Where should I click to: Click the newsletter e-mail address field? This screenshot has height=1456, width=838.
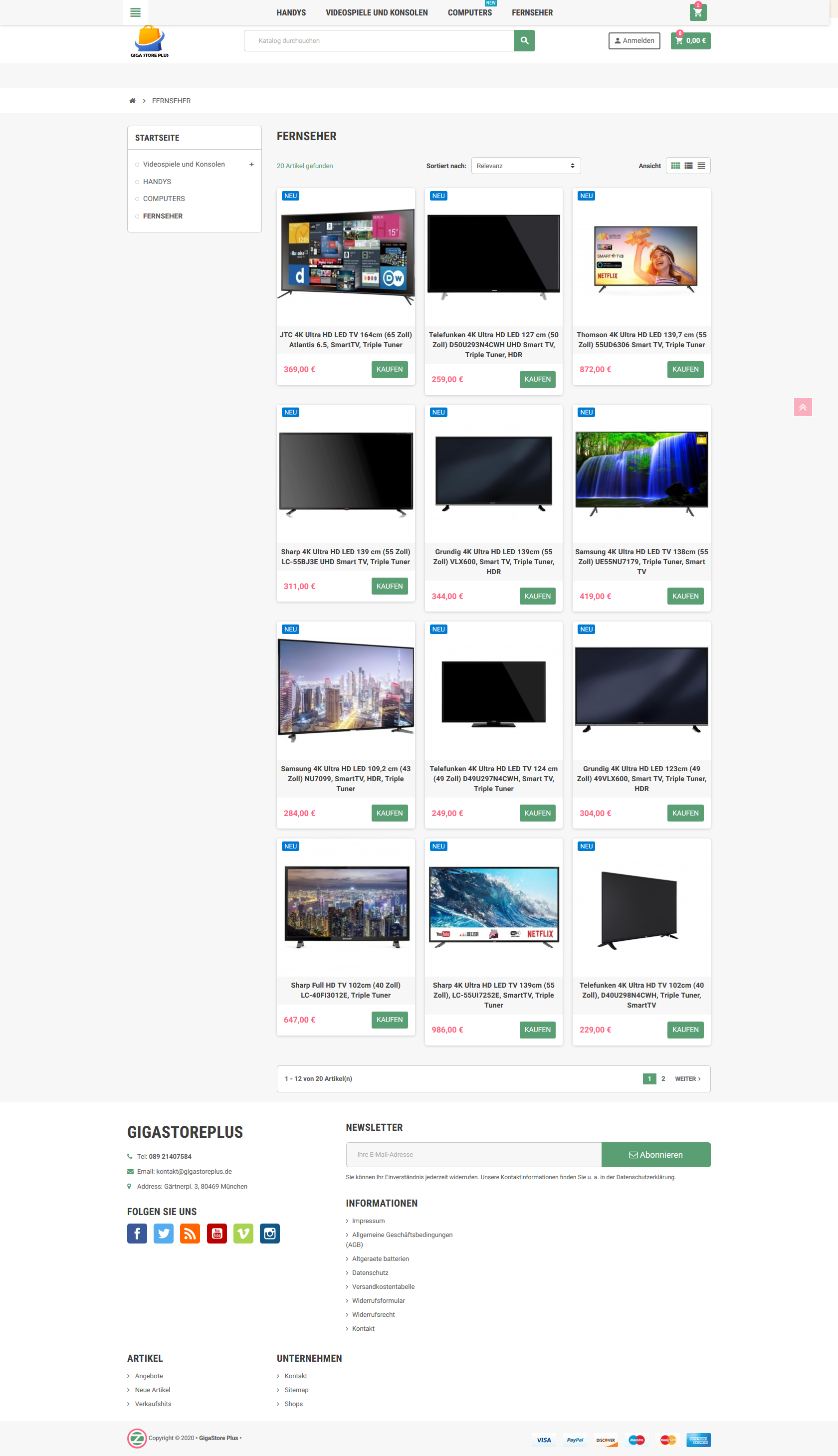474,1154
